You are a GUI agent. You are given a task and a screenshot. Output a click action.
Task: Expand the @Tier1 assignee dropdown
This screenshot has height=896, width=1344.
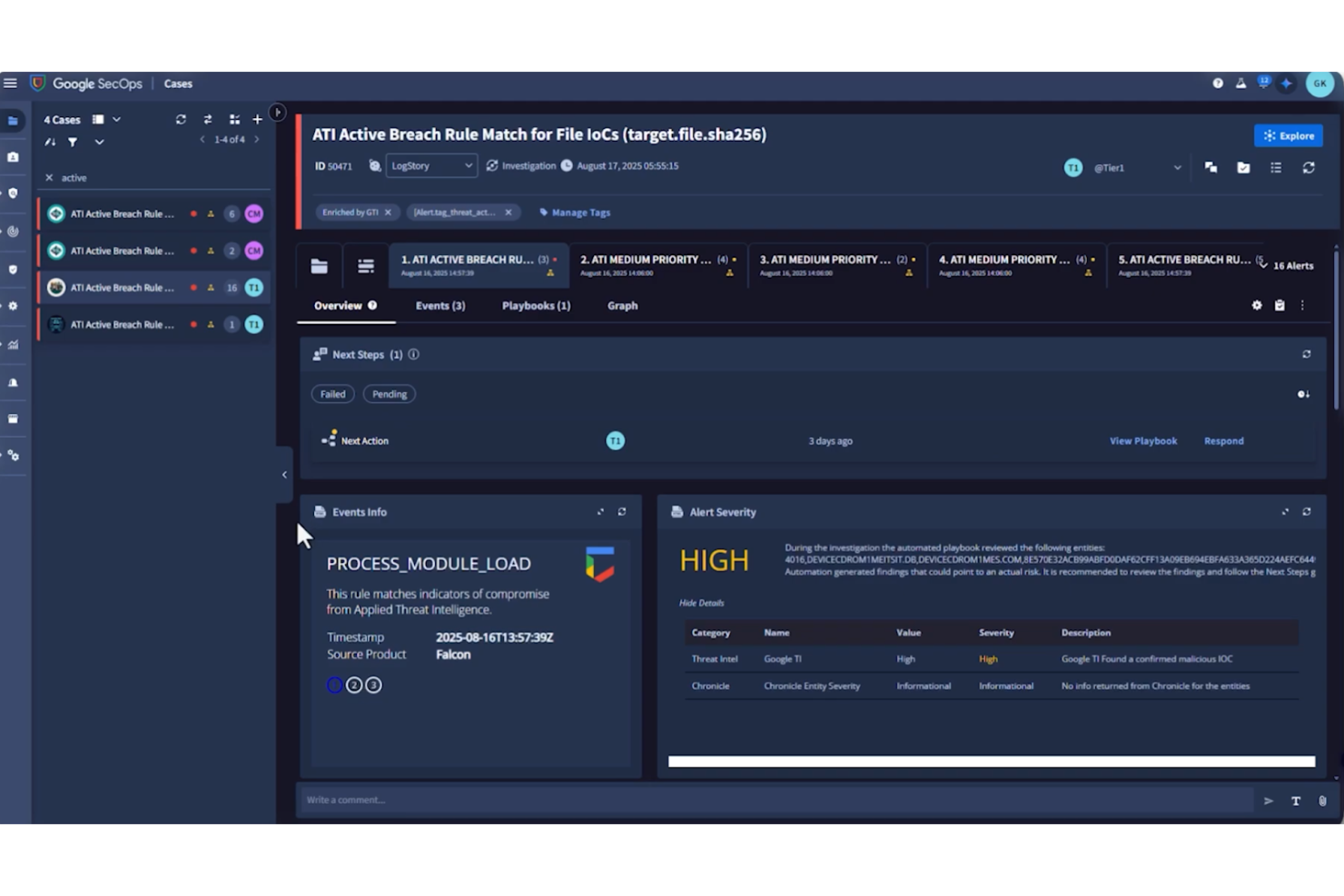tap(1178, 167)
